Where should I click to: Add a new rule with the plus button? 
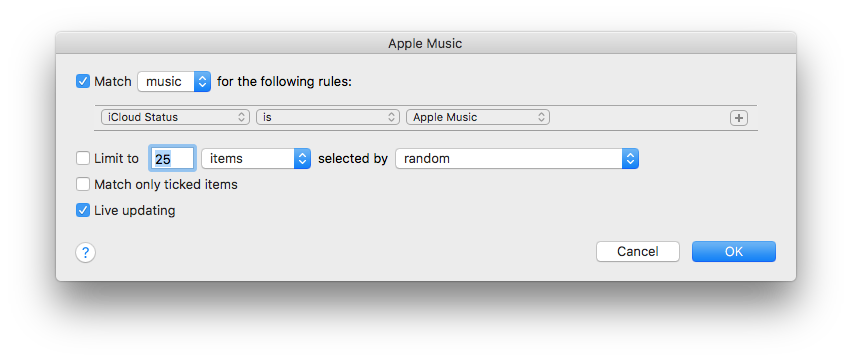coord(738,118)
